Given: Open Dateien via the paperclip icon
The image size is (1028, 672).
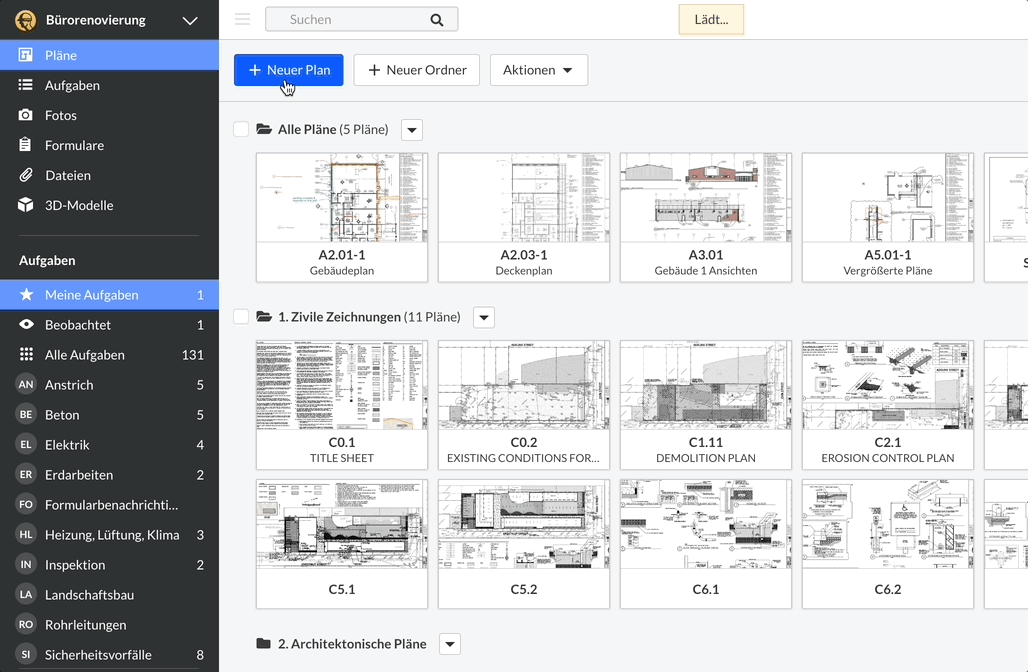Looking at the screenshot, I should point(26,175).
